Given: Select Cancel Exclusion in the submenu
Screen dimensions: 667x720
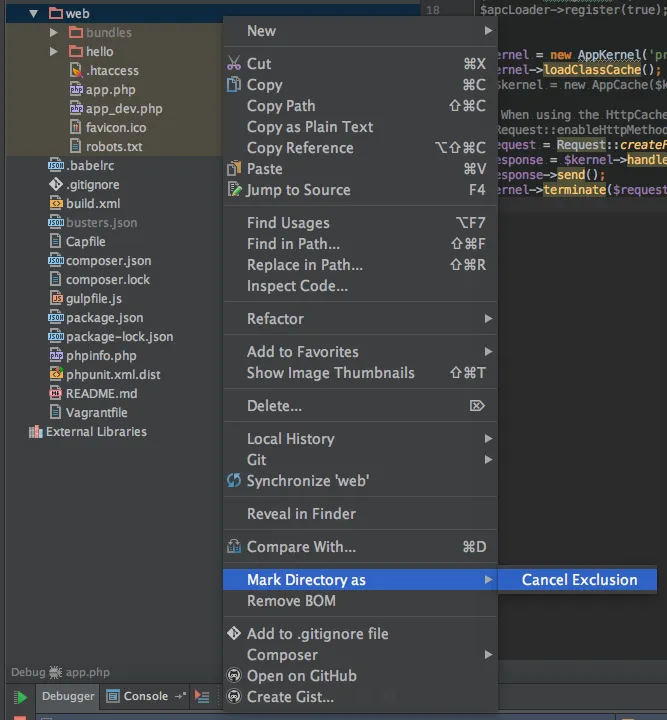Looking at the screenshot, I should click(579, 580).
